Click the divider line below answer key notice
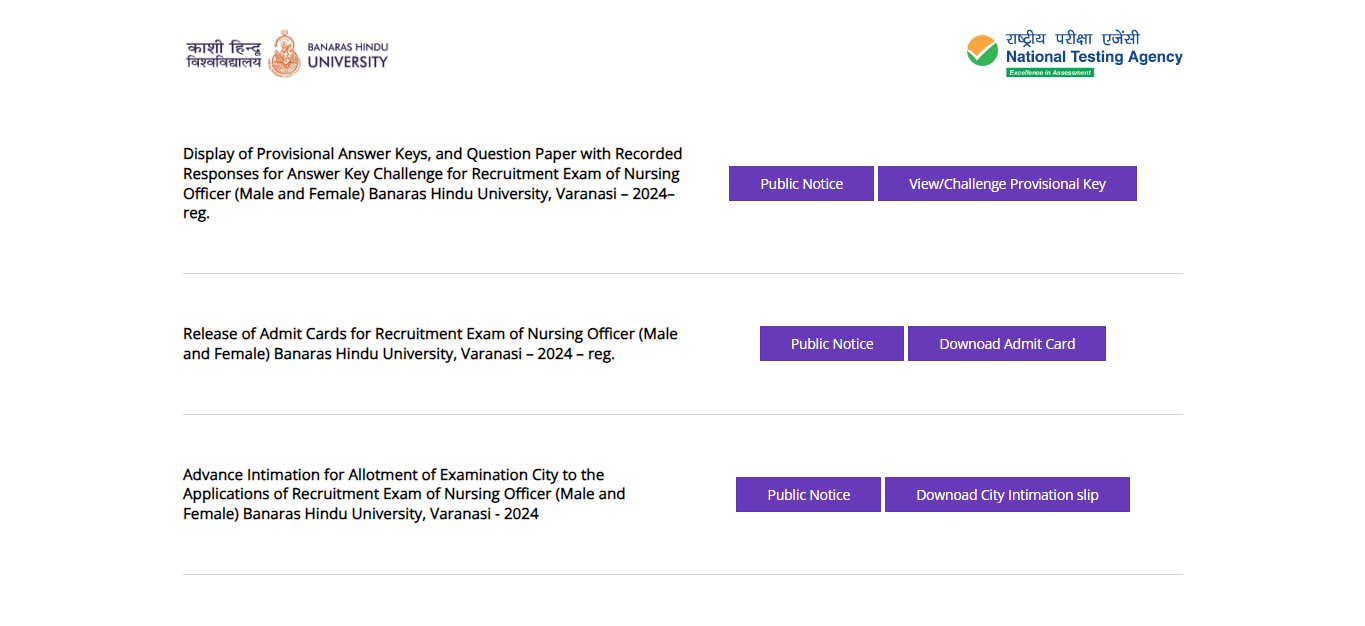Image resolution: width=1365 pixels, height=626 pixels. (682, 273)
